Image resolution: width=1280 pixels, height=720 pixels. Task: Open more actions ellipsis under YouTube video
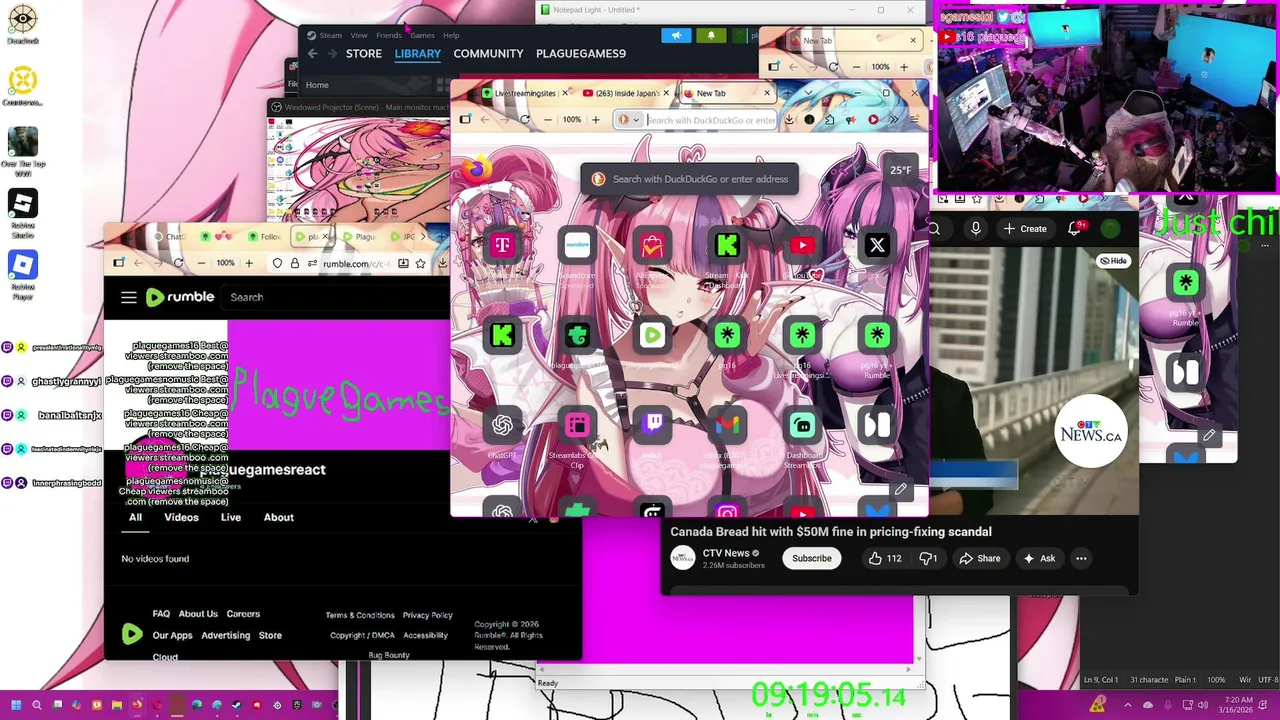[1081, 559]
